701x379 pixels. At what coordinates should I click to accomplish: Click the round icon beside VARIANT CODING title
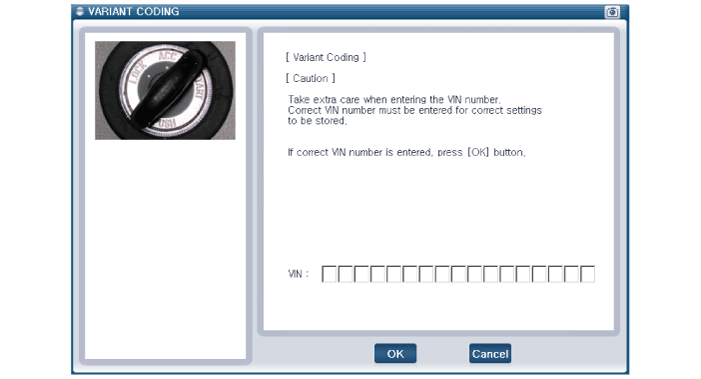[80, 11]
